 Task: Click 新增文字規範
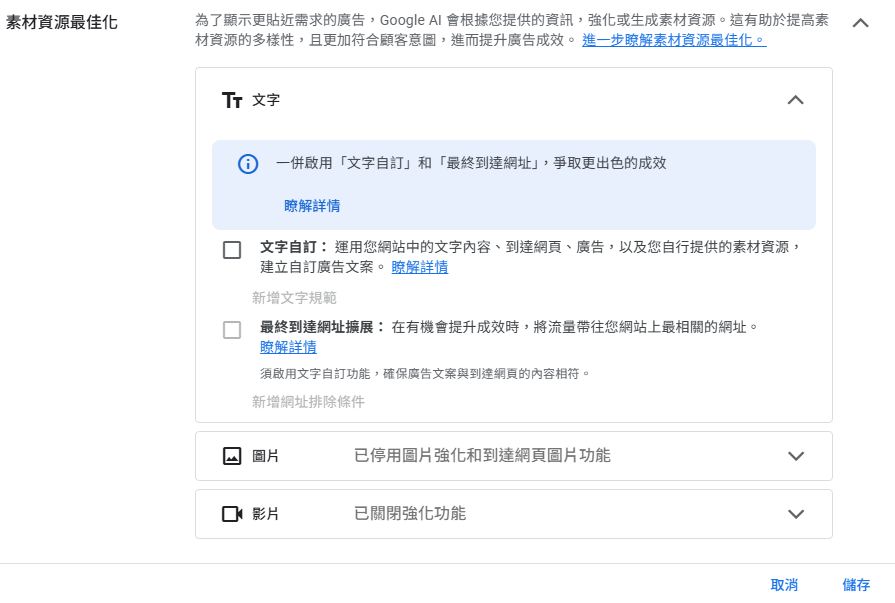point(294,298)
